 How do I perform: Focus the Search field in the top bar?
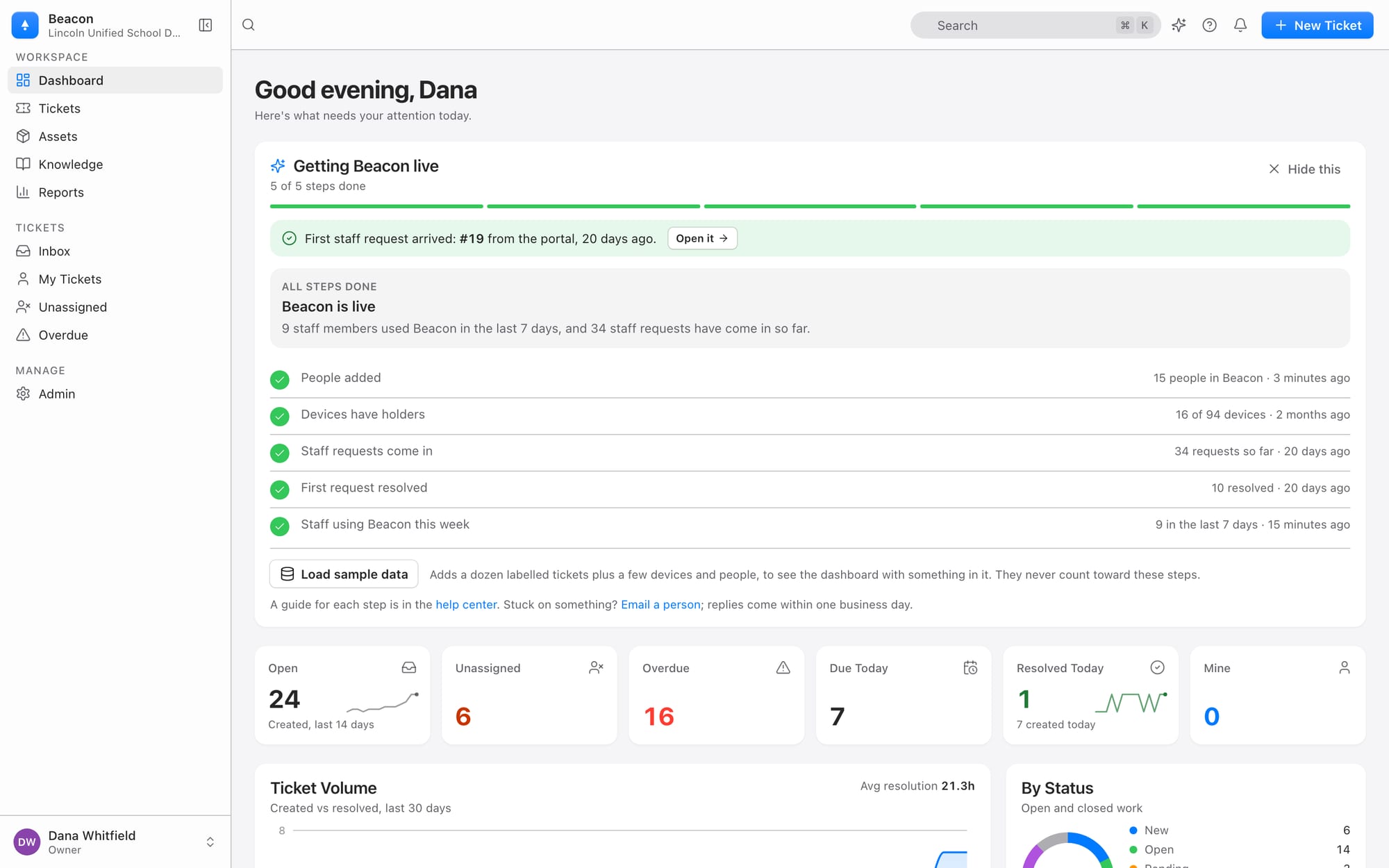point(1035,25)
